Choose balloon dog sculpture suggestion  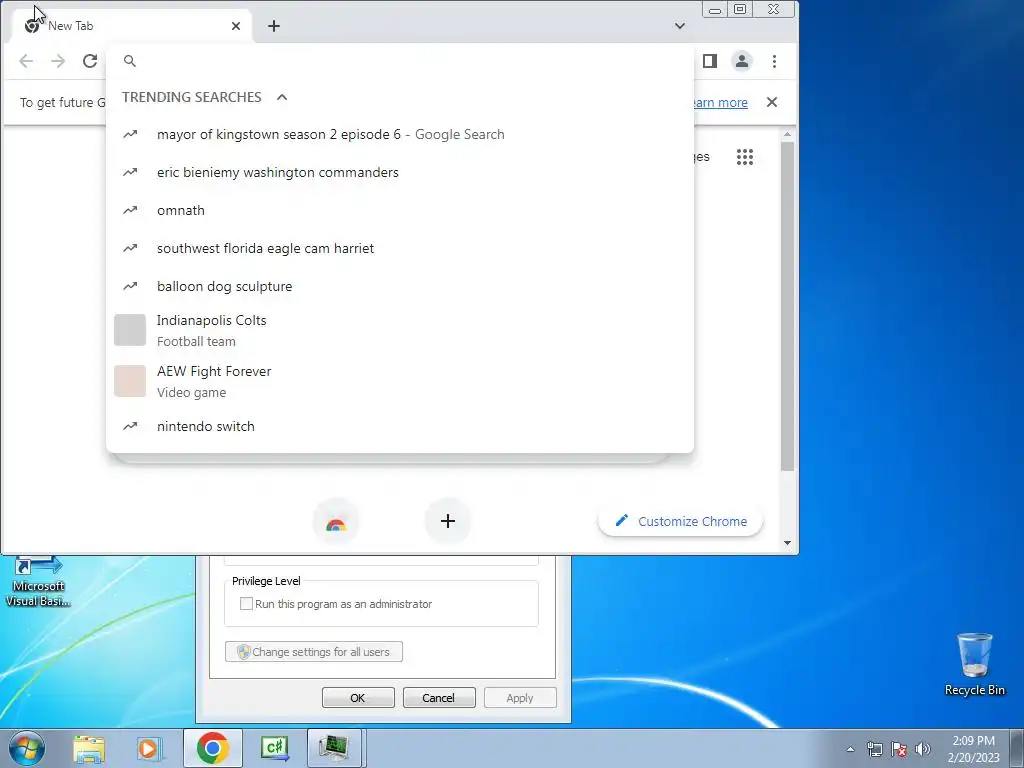point(400,286)
